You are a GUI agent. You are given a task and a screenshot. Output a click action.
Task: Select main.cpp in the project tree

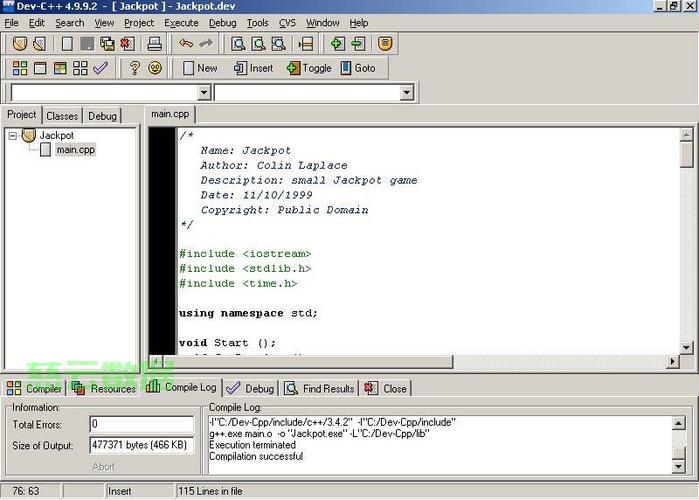coord(75,150)
